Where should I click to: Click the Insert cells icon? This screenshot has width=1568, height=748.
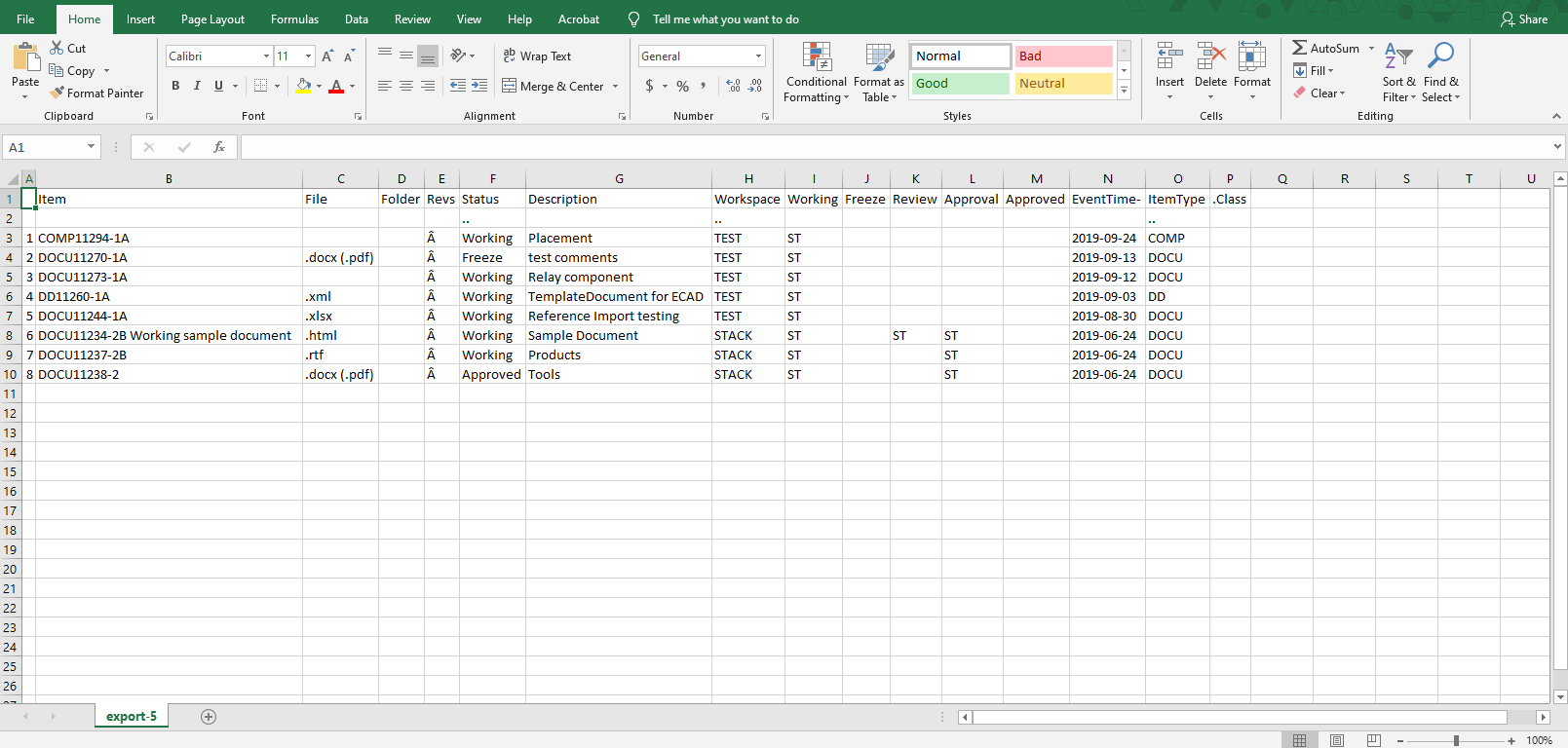pyautogui.click(x=1169, y=56)
